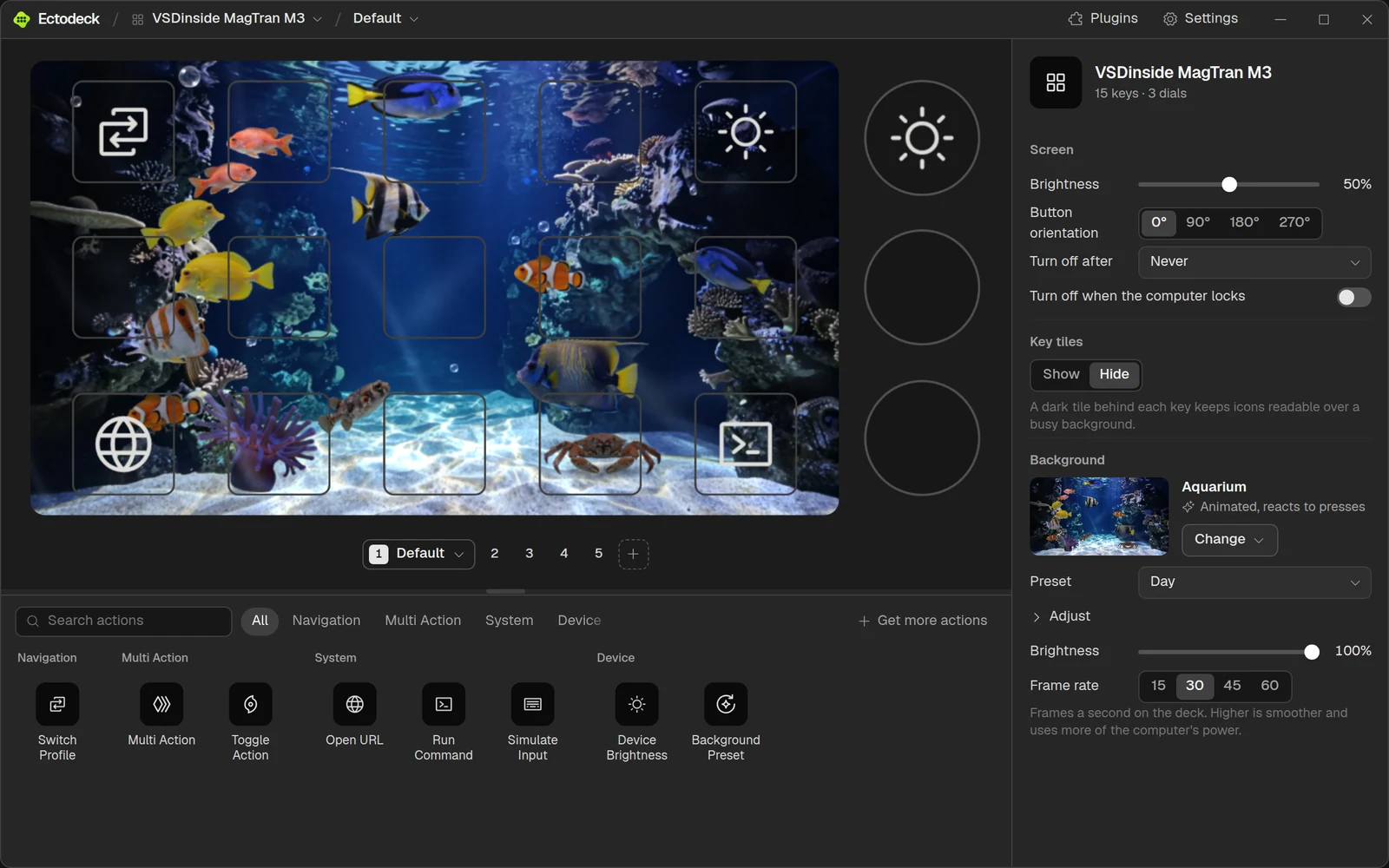Go to page 5
Viewport: 1389px width, 868px height.
[x=599, y=554]
